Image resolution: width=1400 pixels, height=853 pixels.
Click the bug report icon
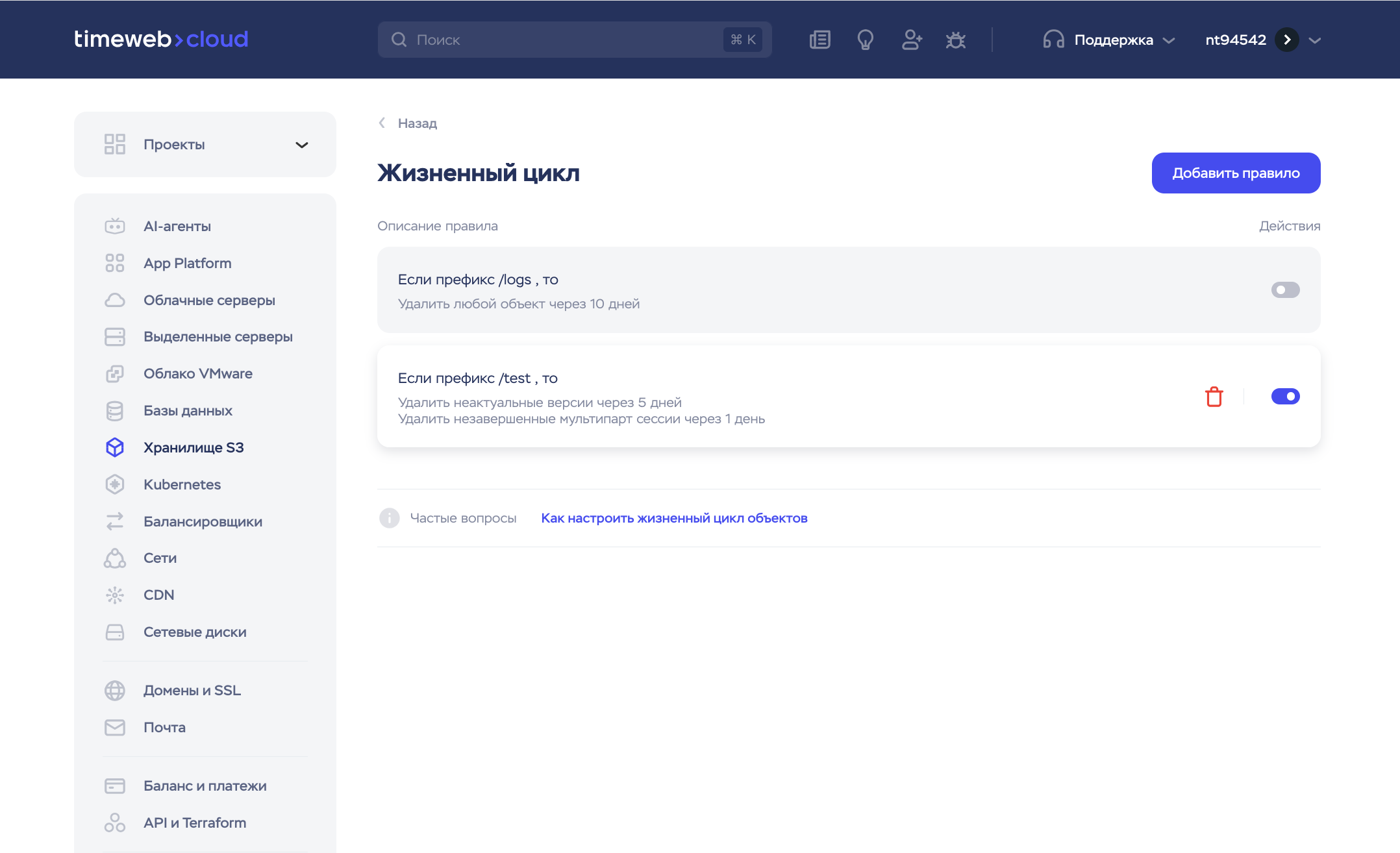[955, 40]
